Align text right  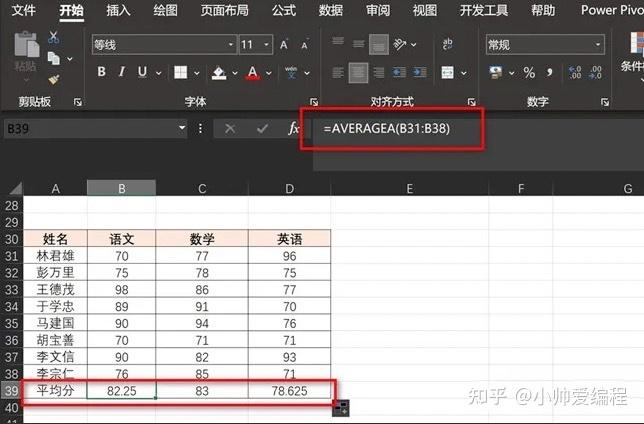click(x=379, y=73)
